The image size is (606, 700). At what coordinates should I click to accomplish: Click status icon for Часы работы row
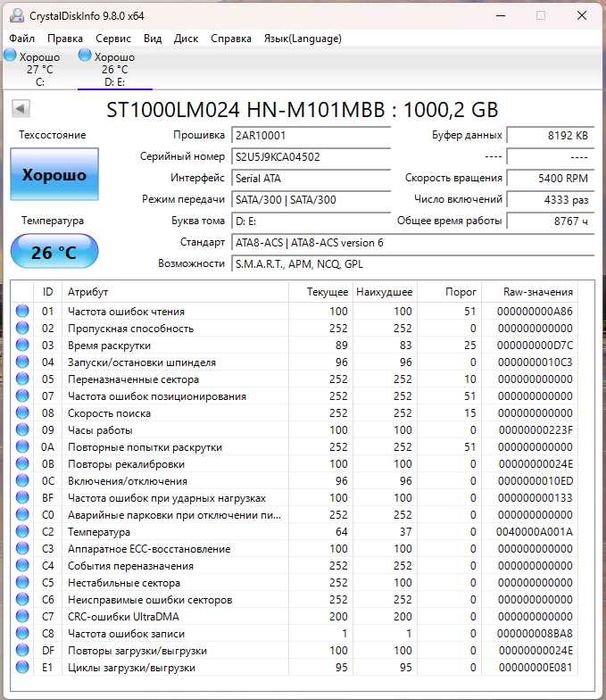[22, 430]
